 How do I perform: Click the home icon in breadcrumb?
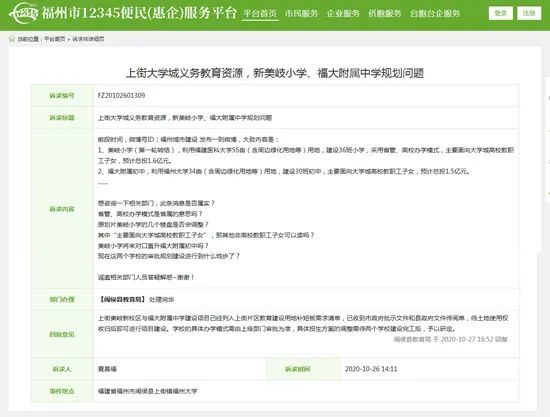(x=12, y=39)
